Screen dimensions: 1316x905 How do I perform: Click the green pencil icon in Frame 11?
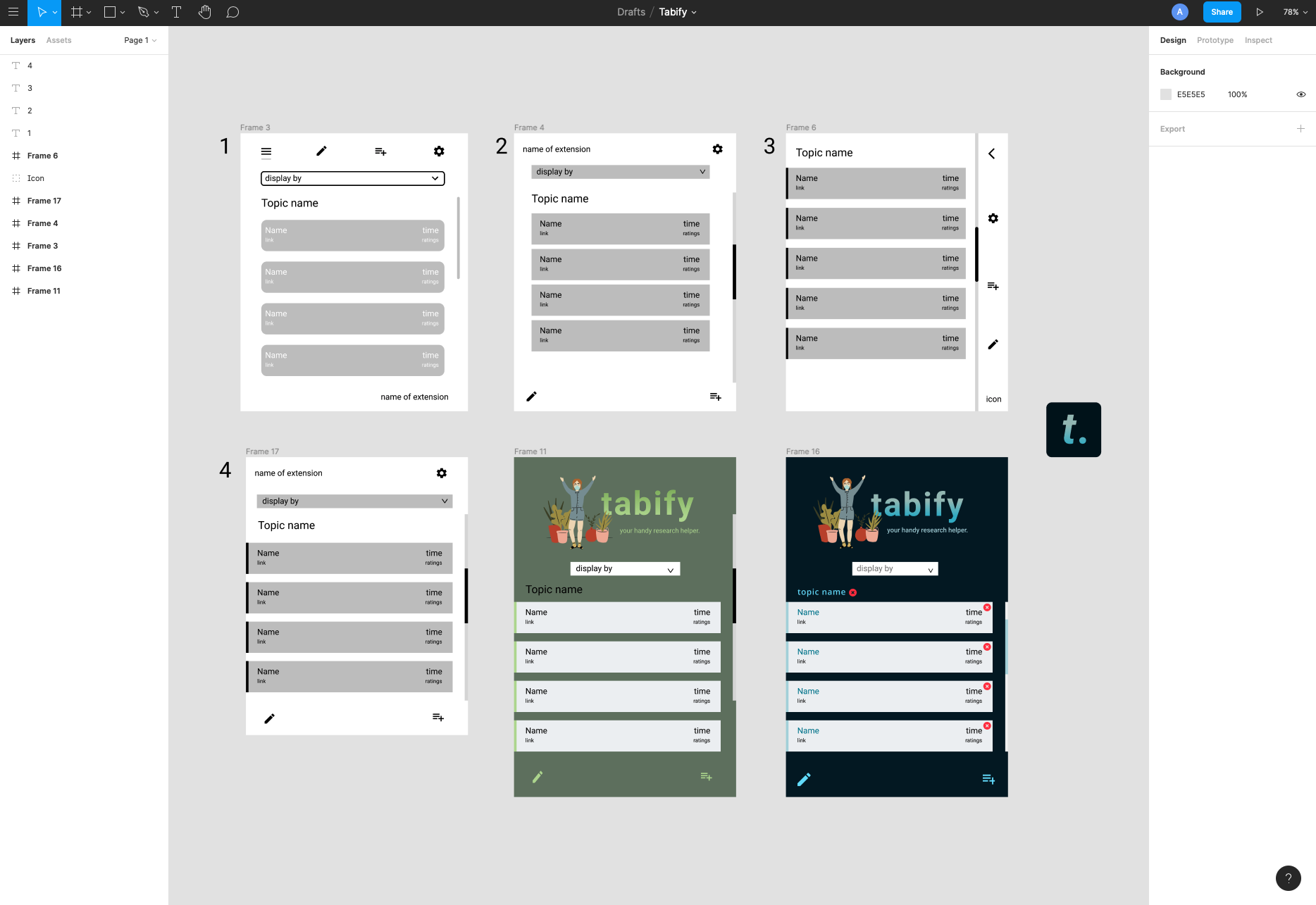click(538, 777)
